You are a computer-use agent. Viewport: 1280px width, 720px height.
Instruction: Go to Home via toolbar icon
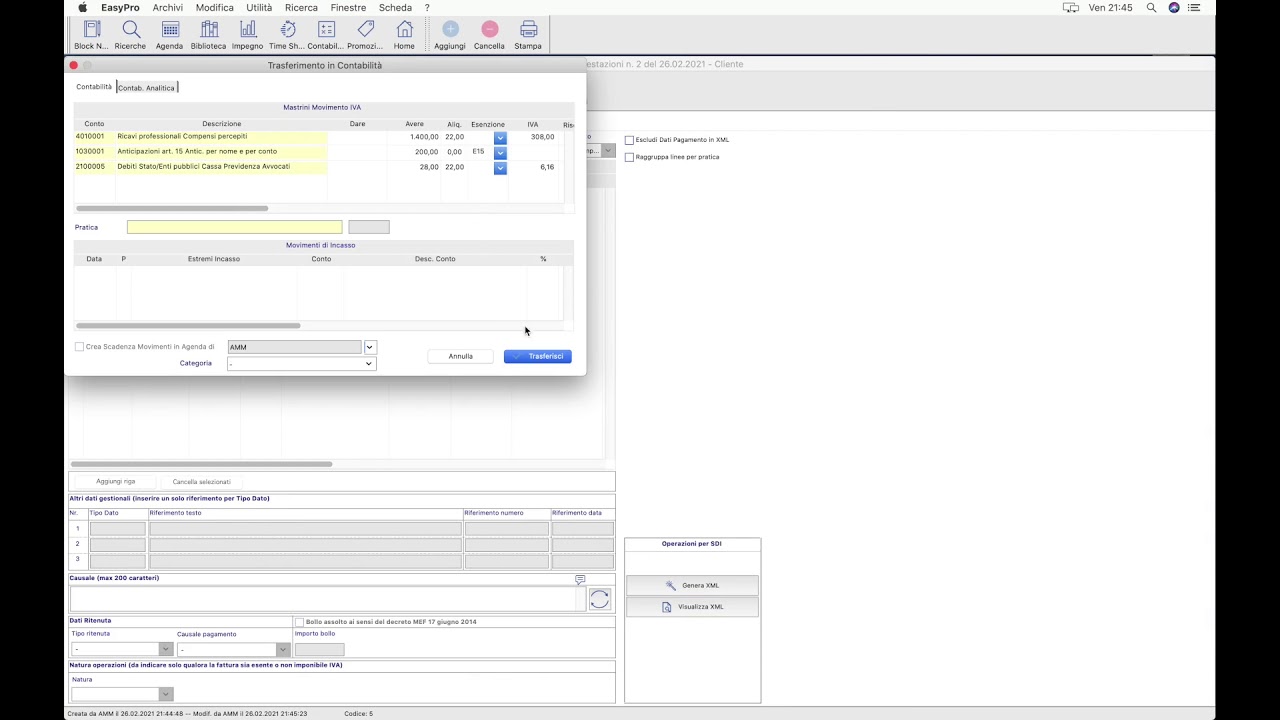coord(404,35)
